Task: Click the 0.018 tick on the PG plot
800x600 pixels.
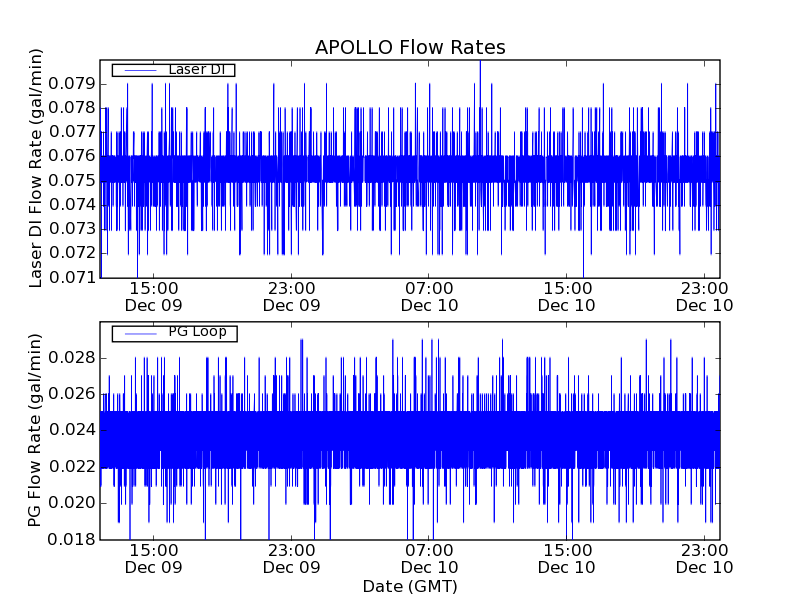Action: click(x=72, y=540)
